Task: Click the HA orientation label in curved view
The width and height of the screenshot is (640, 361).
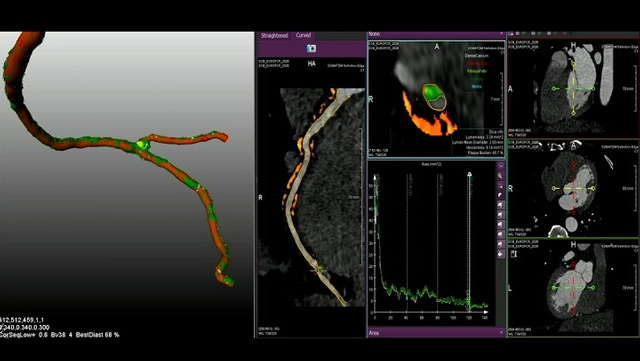Action: click(x=311, y=64)
